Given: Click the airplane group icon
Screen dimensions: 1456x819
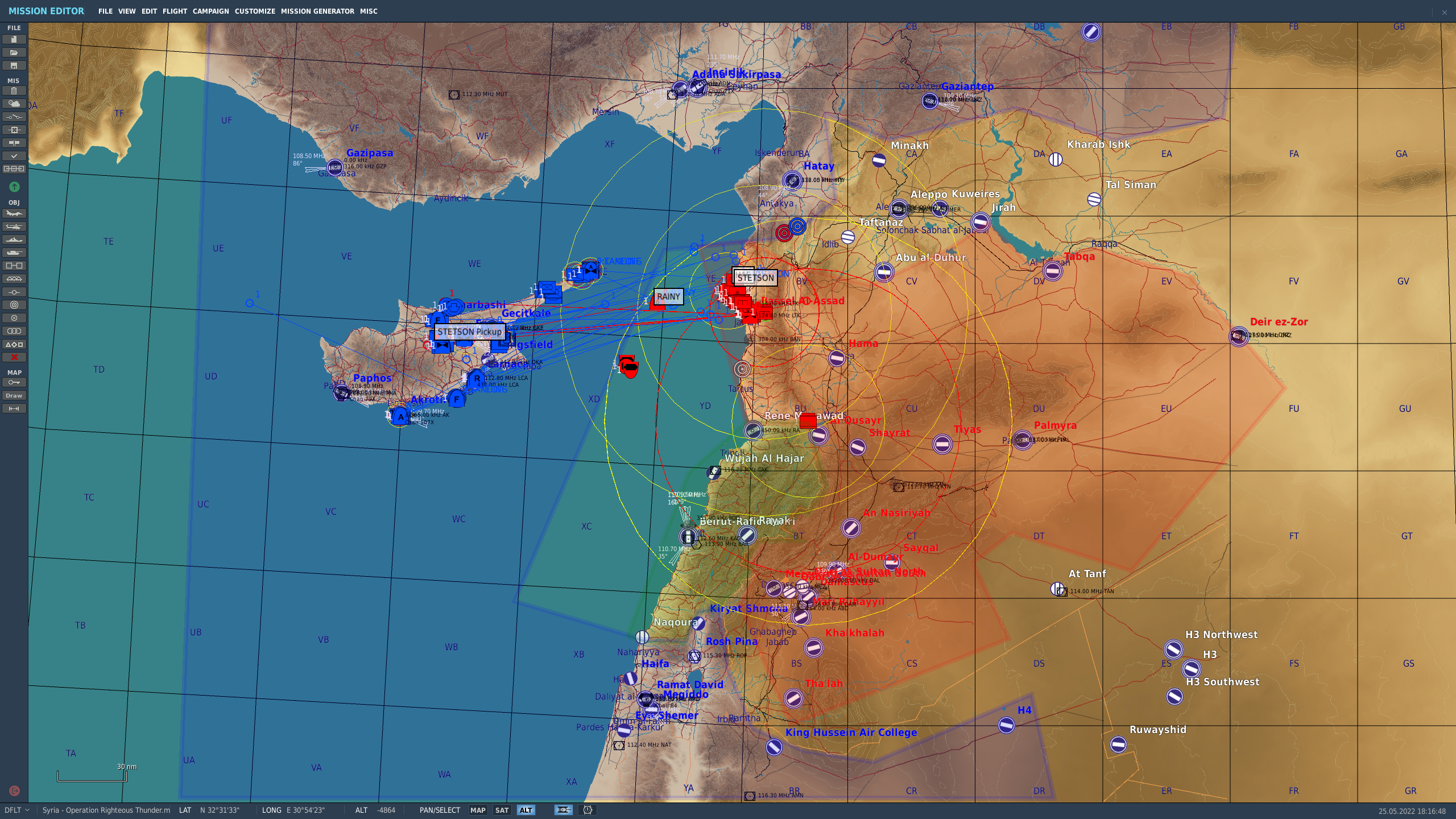Looking at the screenshot, I should point(14,214).
